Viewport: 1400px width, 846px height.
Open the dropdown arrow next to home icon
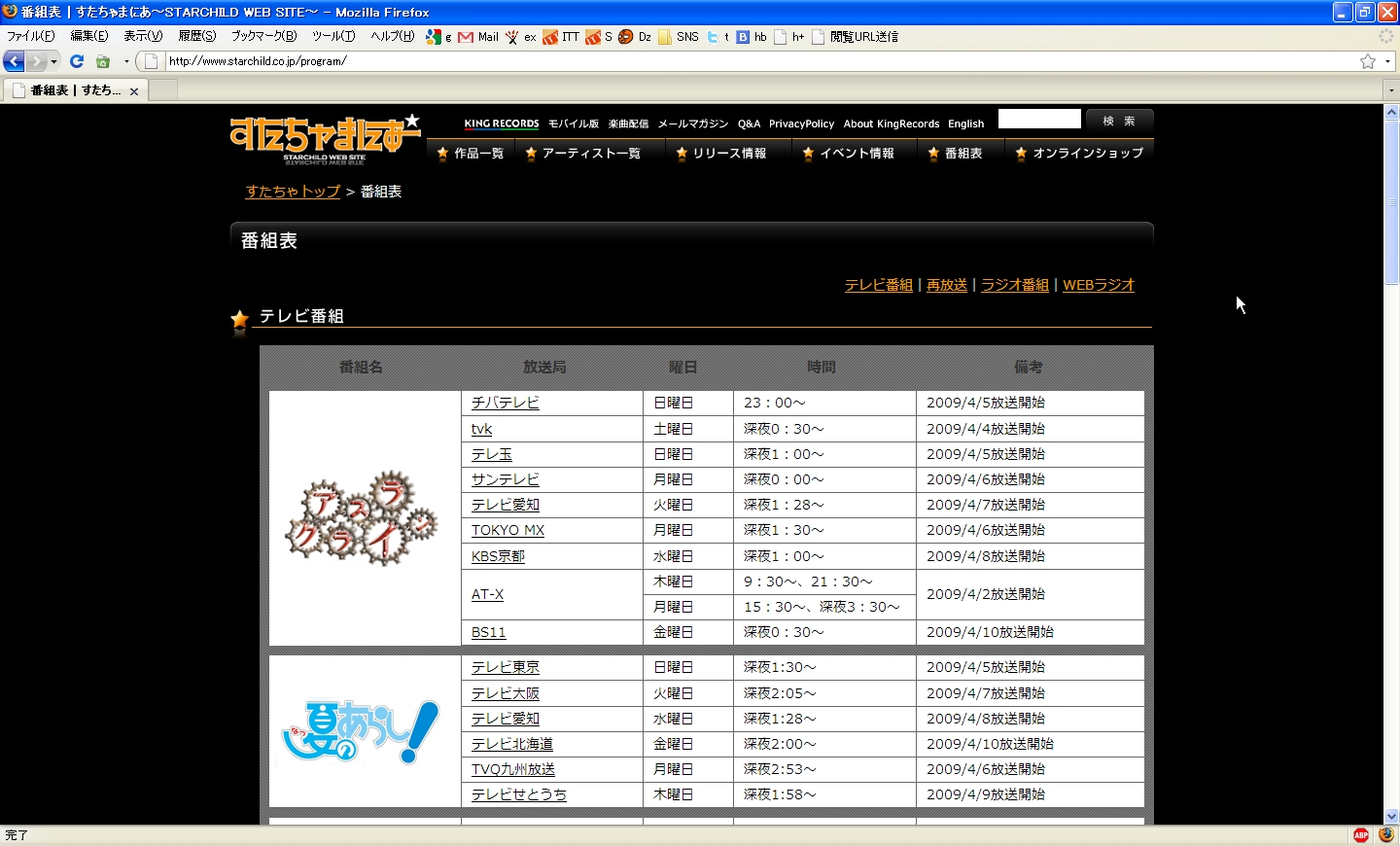[x=126, y=61]
